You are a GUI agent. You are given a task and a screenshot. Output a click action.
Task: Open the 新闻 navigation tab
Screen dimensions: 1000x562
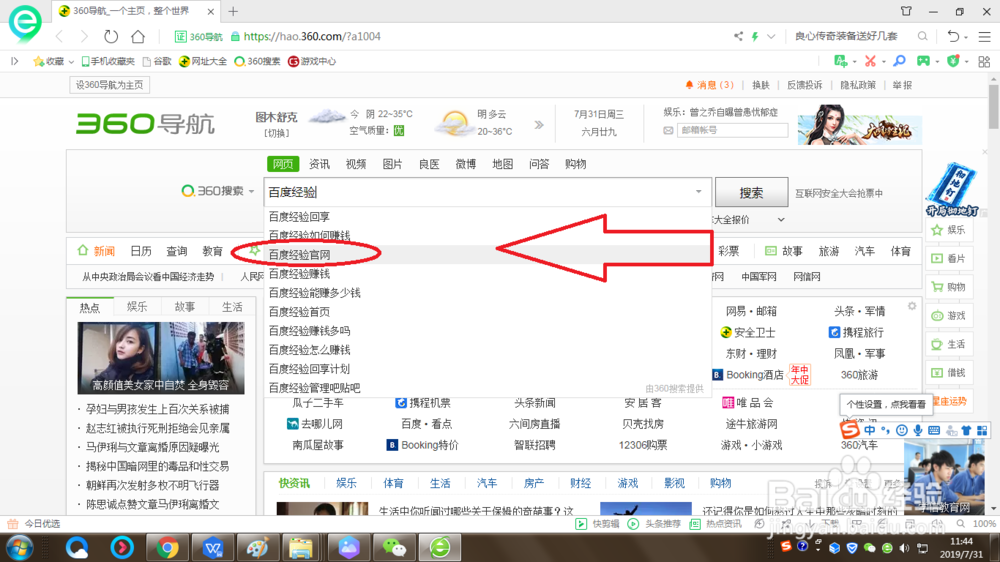pyautogui.click(x=96, y=251)
